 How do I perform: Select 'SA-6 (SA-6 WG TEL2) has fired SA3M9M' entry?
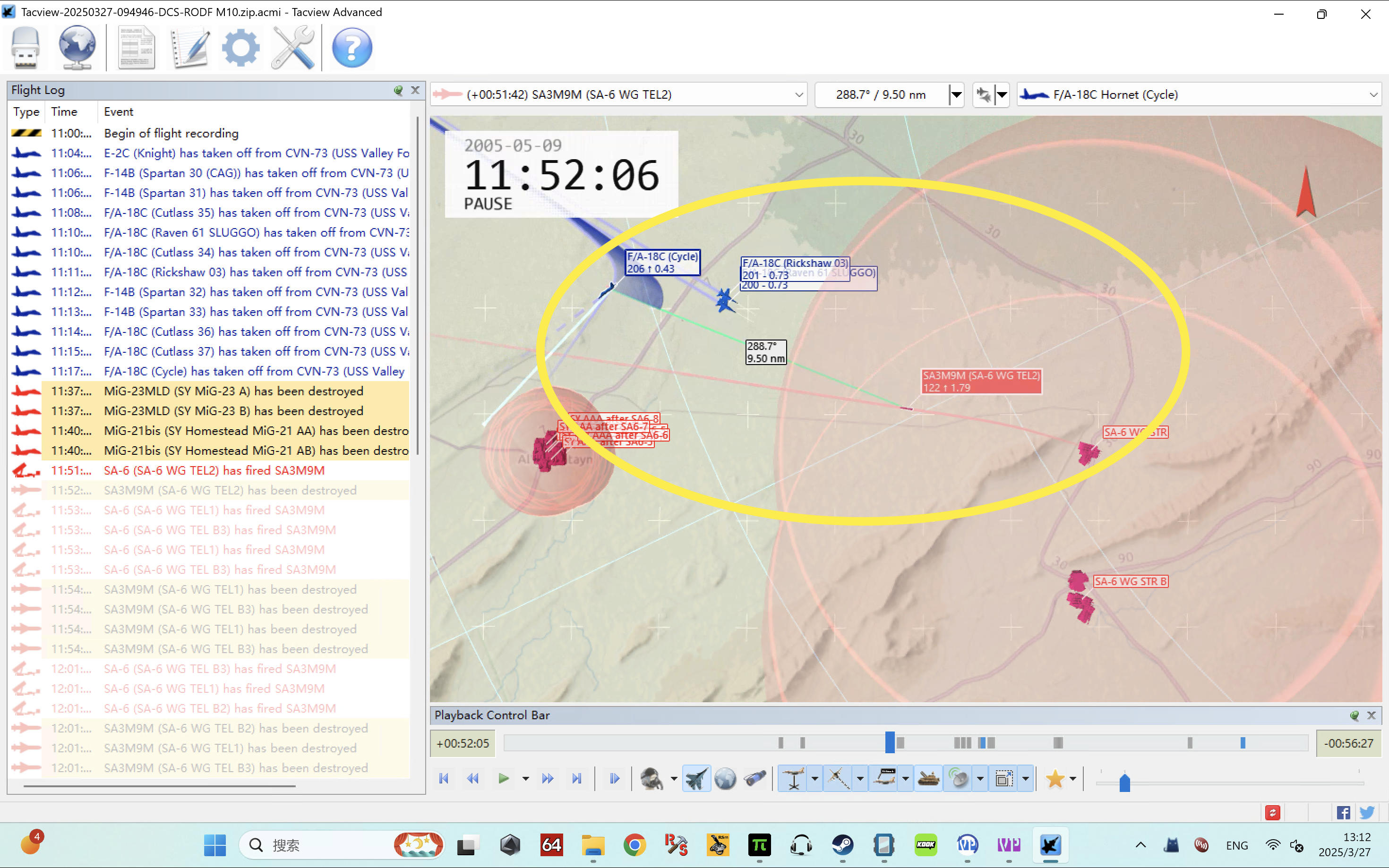pyautogui.click(x=210, y=470)
